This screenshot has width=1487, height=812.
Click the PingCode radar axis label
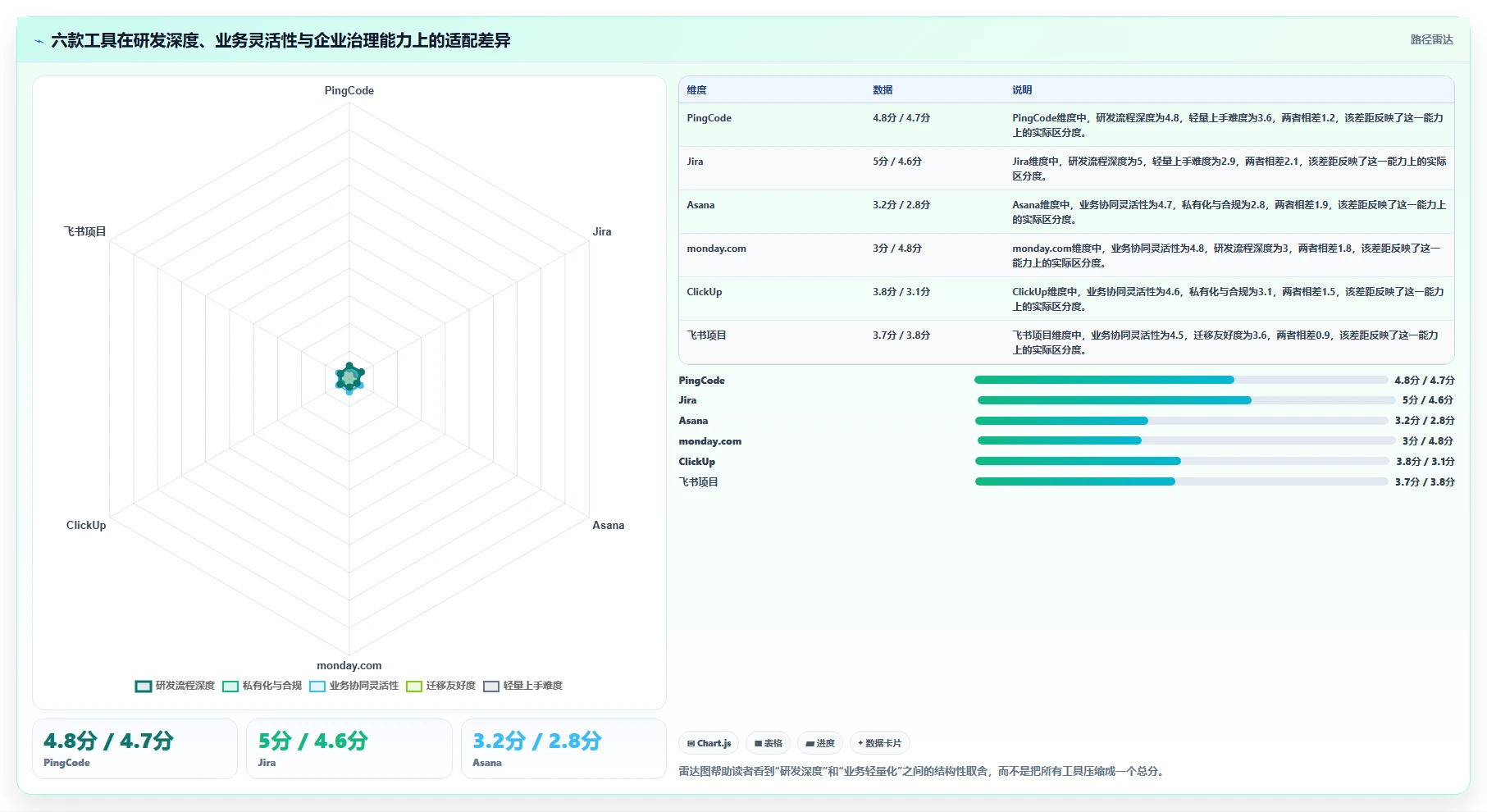[x=349, y=91]
